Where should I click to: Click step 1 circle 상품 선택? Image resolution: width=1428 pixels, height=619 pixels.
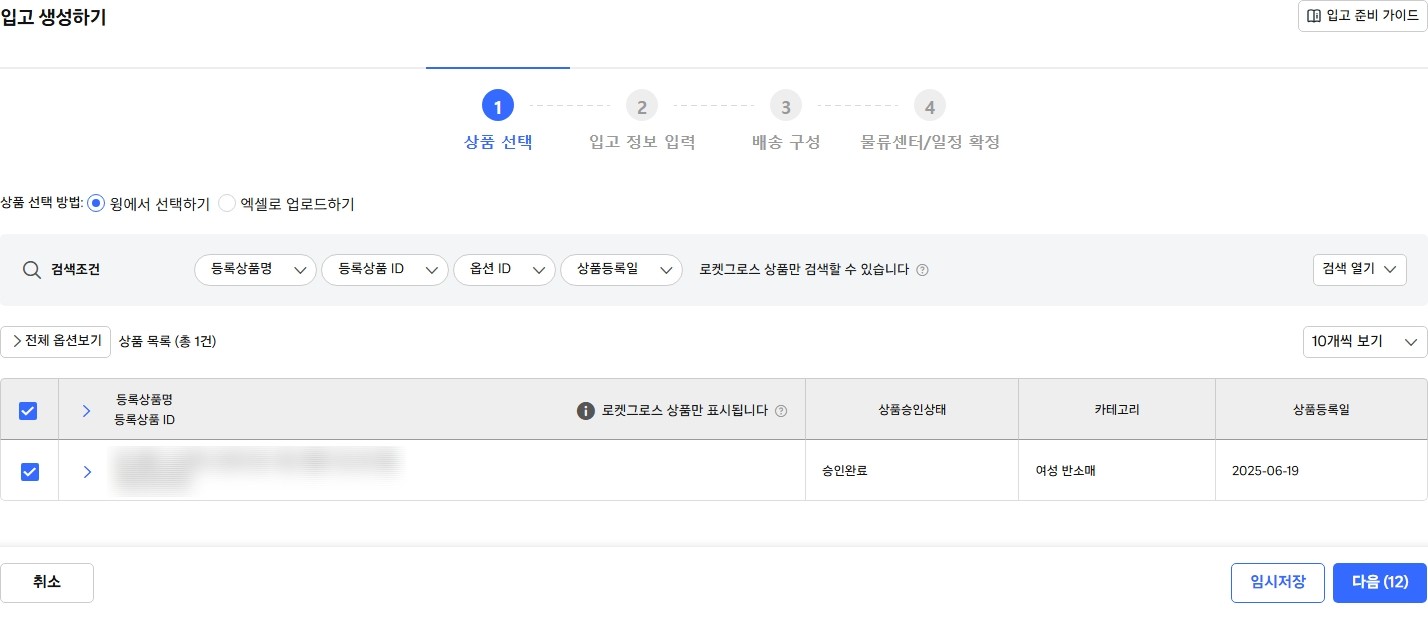click(x=498, y=106)
